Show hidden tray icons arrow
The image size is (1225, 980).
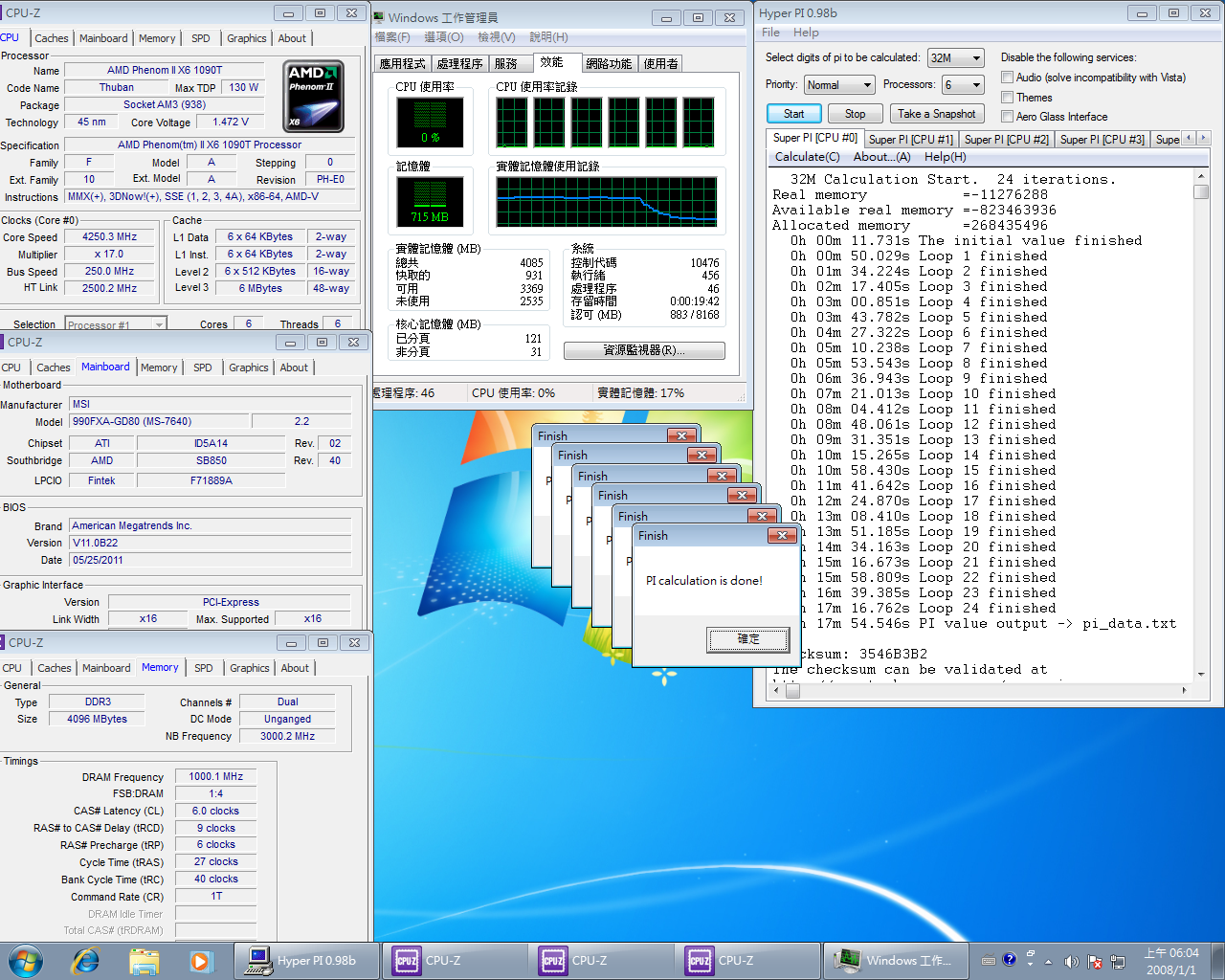[x=1048, y=961]
